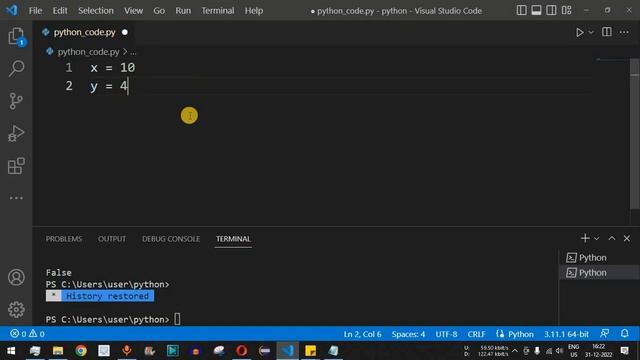The width and height of the screenshot is (640, 360).
Task: Open the new terminal launch profile dropdown
Action: [x=596, y=238]
